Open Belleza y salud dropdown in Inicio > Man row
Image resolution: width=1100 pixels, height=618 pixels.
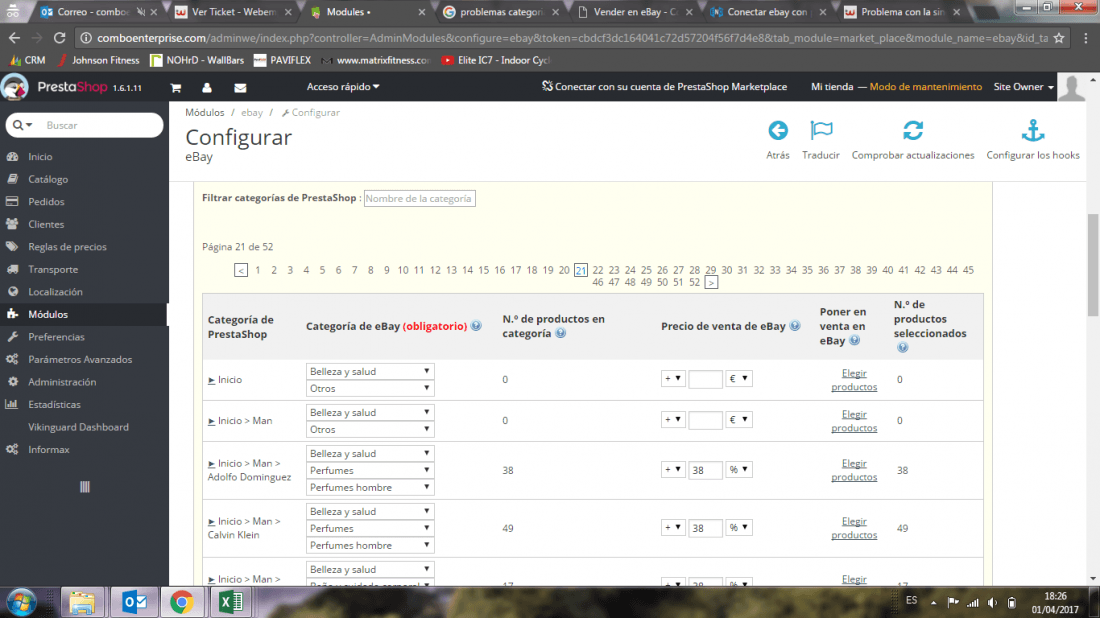coord(370,412)
